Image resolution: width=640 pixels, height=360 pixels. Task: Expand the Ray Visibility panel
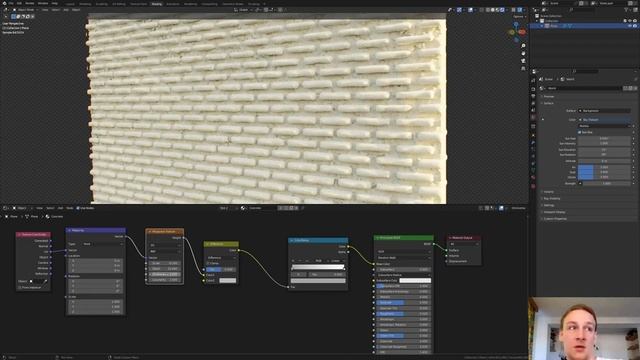coord(552,198)
